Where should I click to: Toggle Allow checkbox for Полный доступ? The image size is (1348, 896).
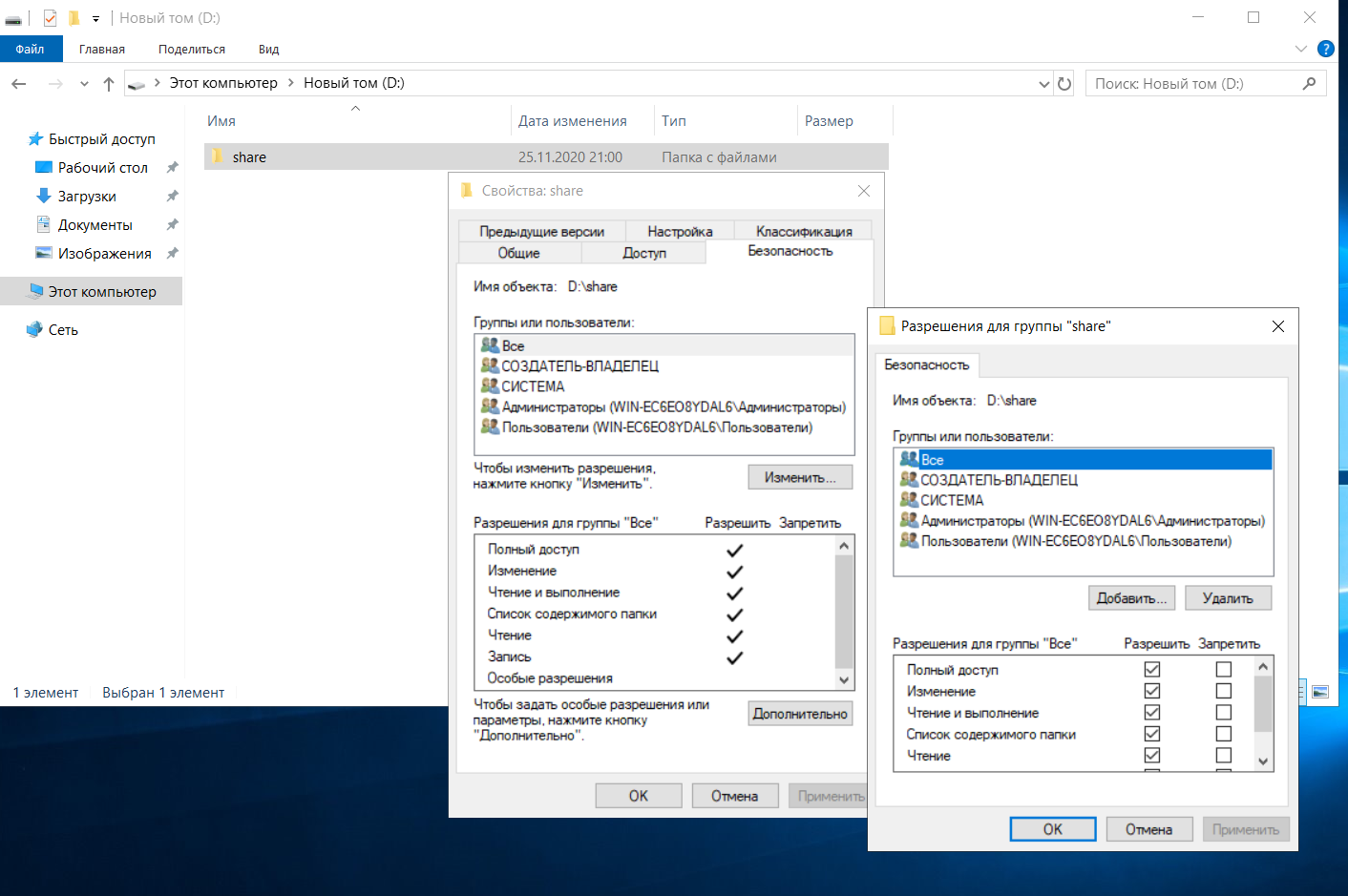1152,669
